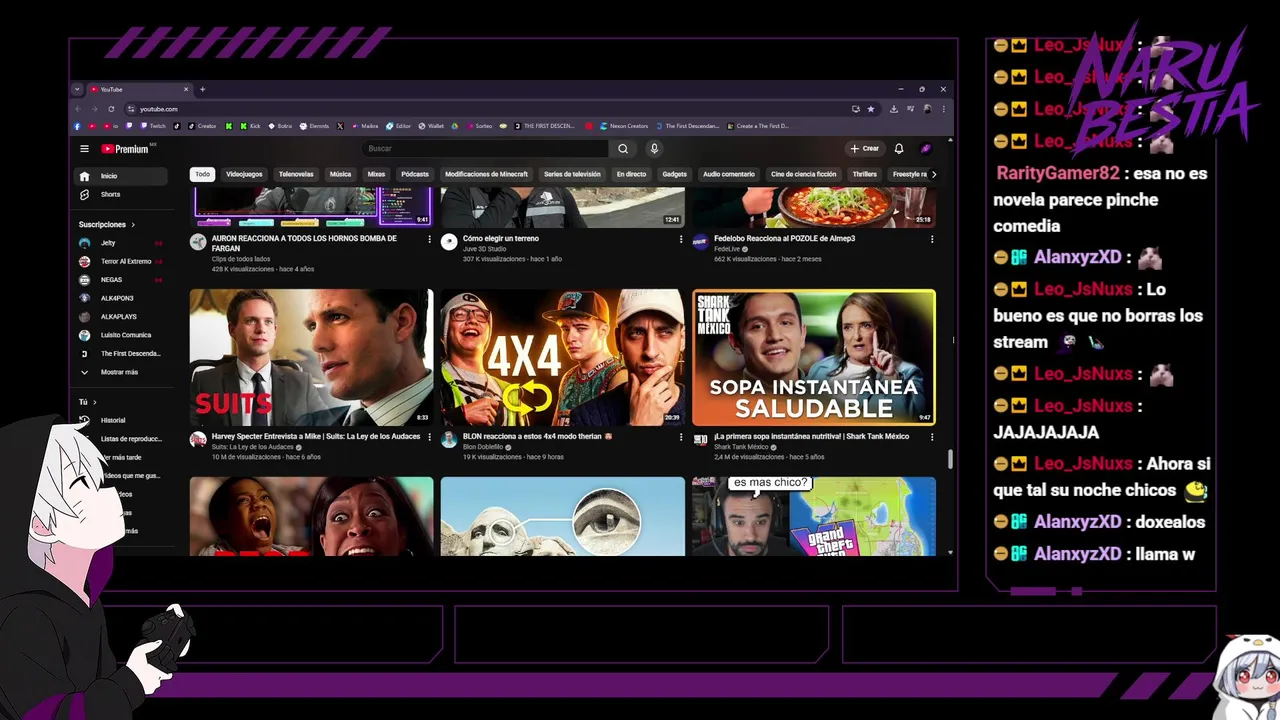Open Shorts in sidebar
Viewport: 1280px width, 720px height.
[122, 194]
